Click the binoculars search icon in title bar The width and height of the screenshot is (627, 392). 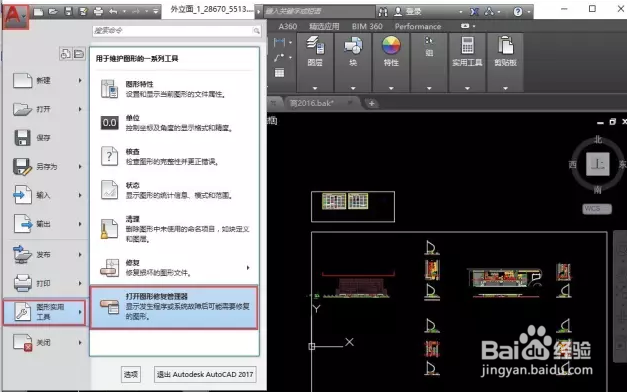383,12
